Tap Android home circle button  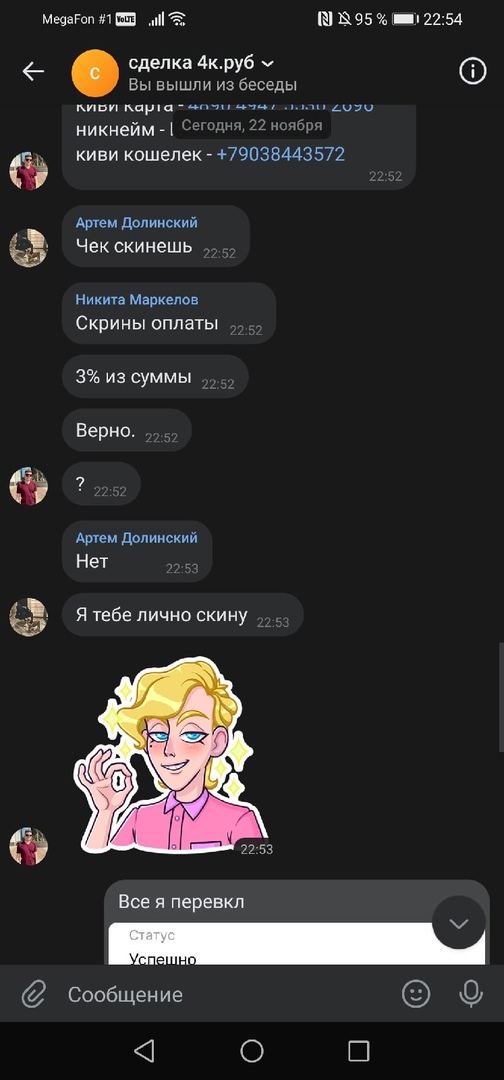(252, 1051)
